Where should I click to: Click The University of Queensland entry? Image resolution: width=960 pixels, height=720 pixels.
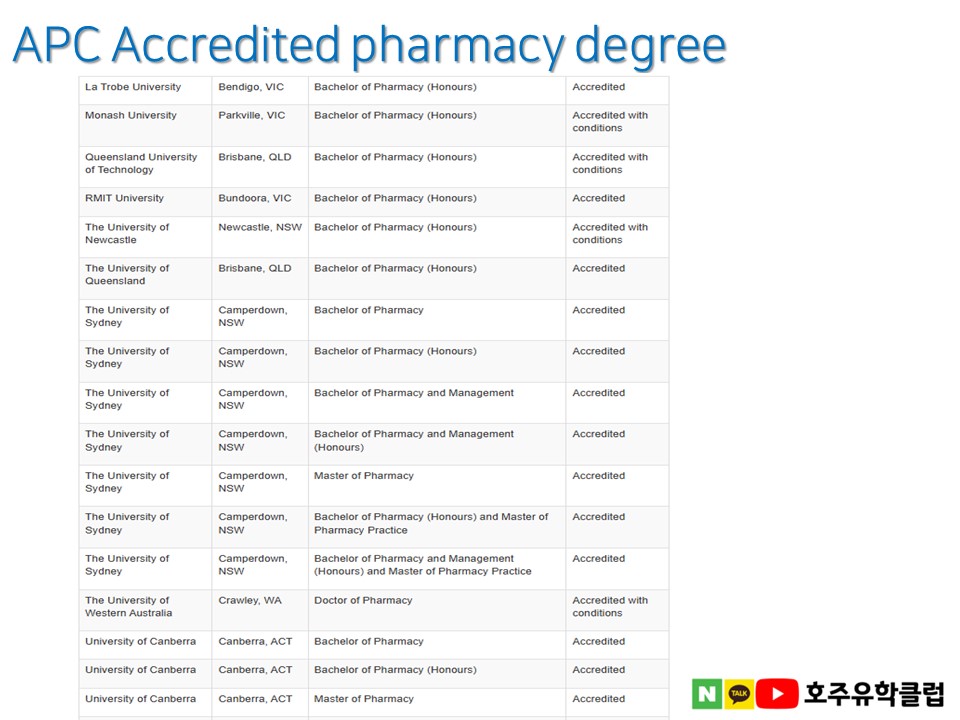pos(127,275)
